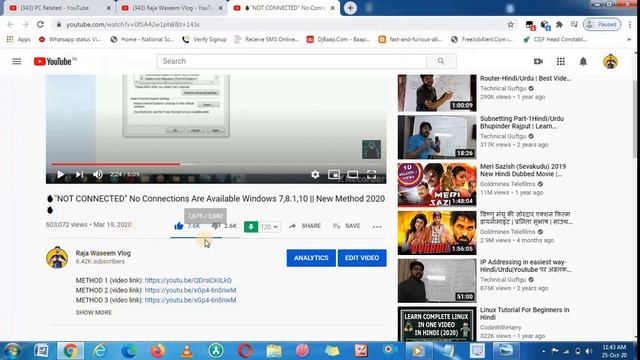Open the Meri Sazish movie thumbnail
Screen dimensions: 640x360
click(437, 185)
